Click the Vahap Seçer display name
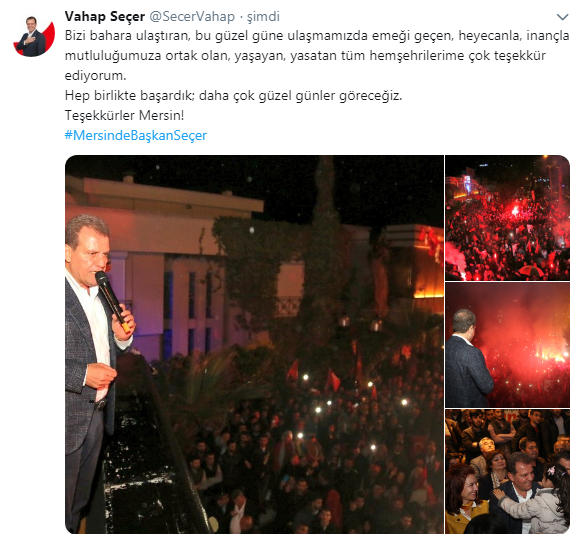 tap(105, 16)
